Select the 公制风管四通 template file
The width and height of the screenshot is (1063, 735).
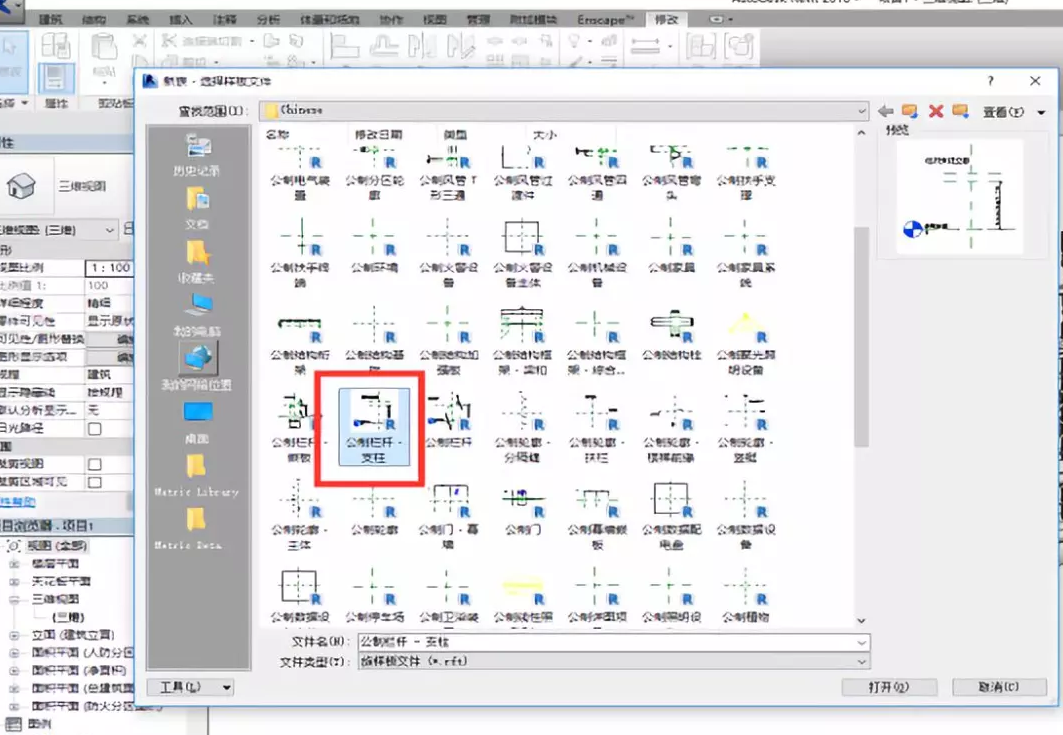(x=597, y=174)
